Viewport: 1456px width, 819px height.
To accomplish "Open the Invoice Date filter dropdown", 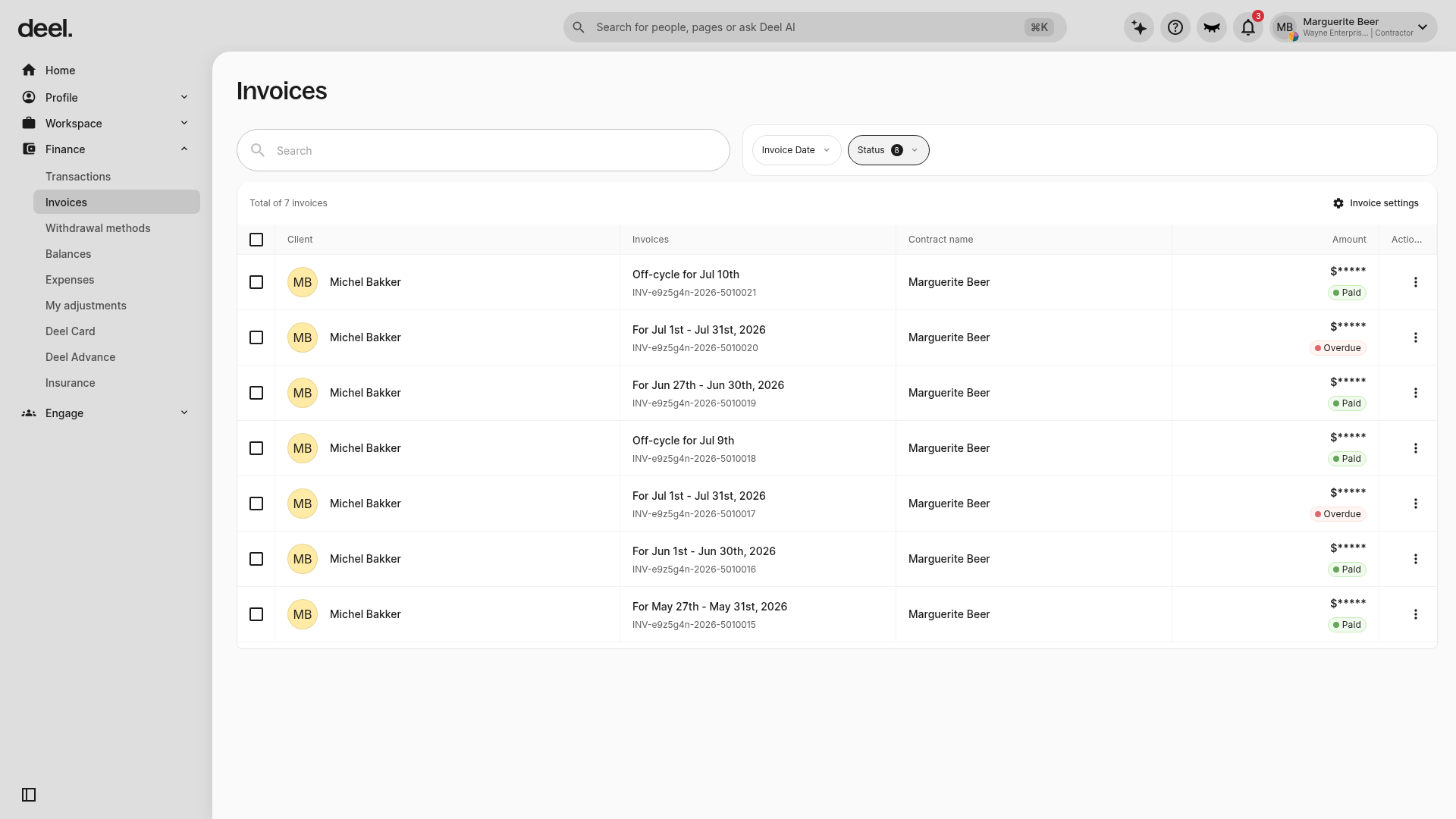I will coord(796,150).
